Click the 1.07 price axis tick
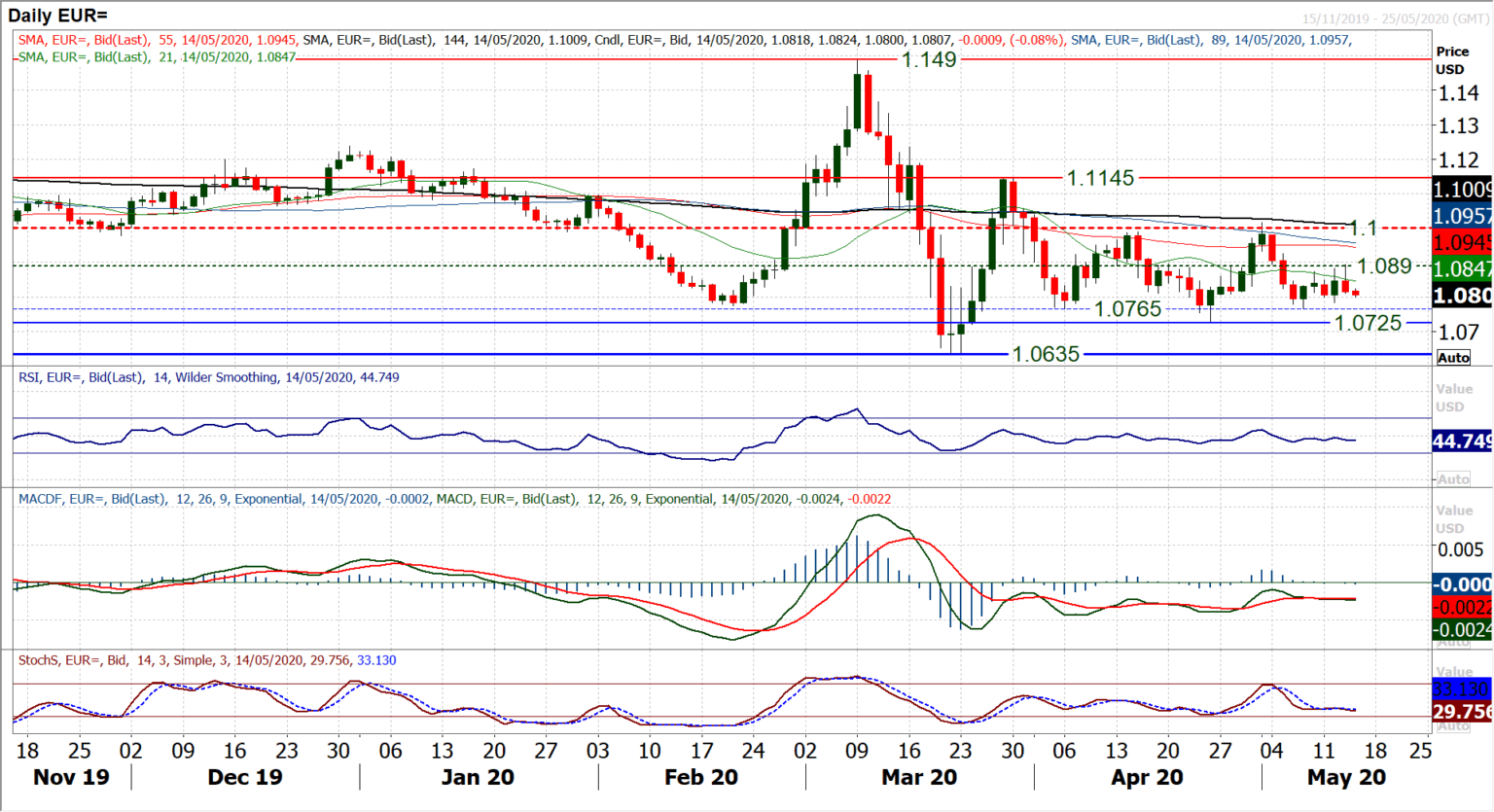The image size is (1494, 812). (1459, 333)
